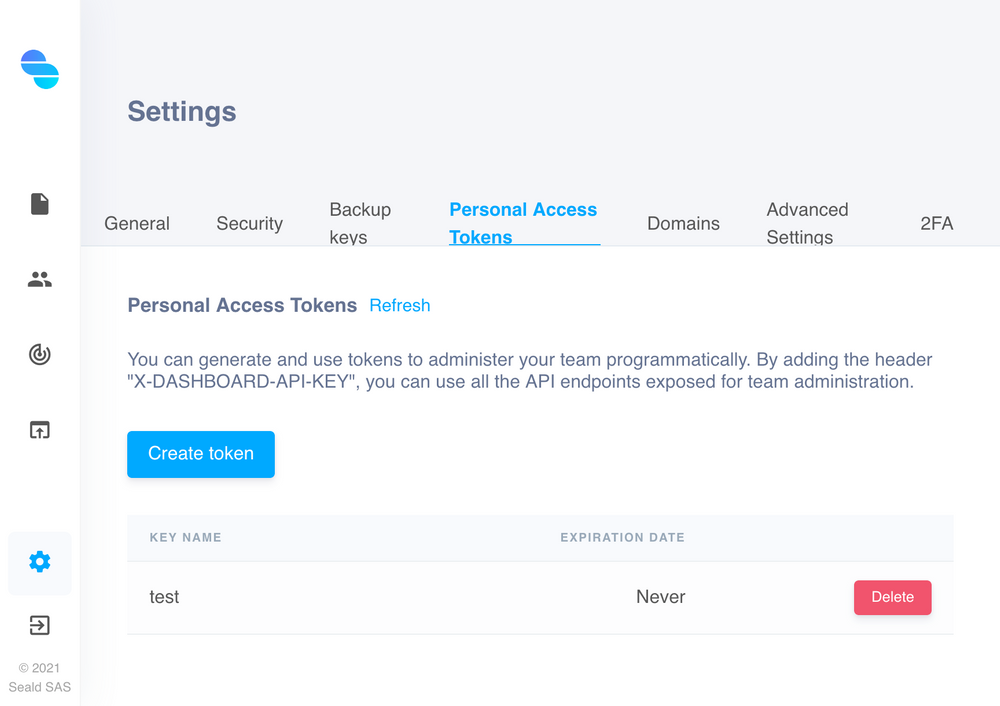
Task: Switch to Advanced Settings tab
Action: click(x=807, y=223)
